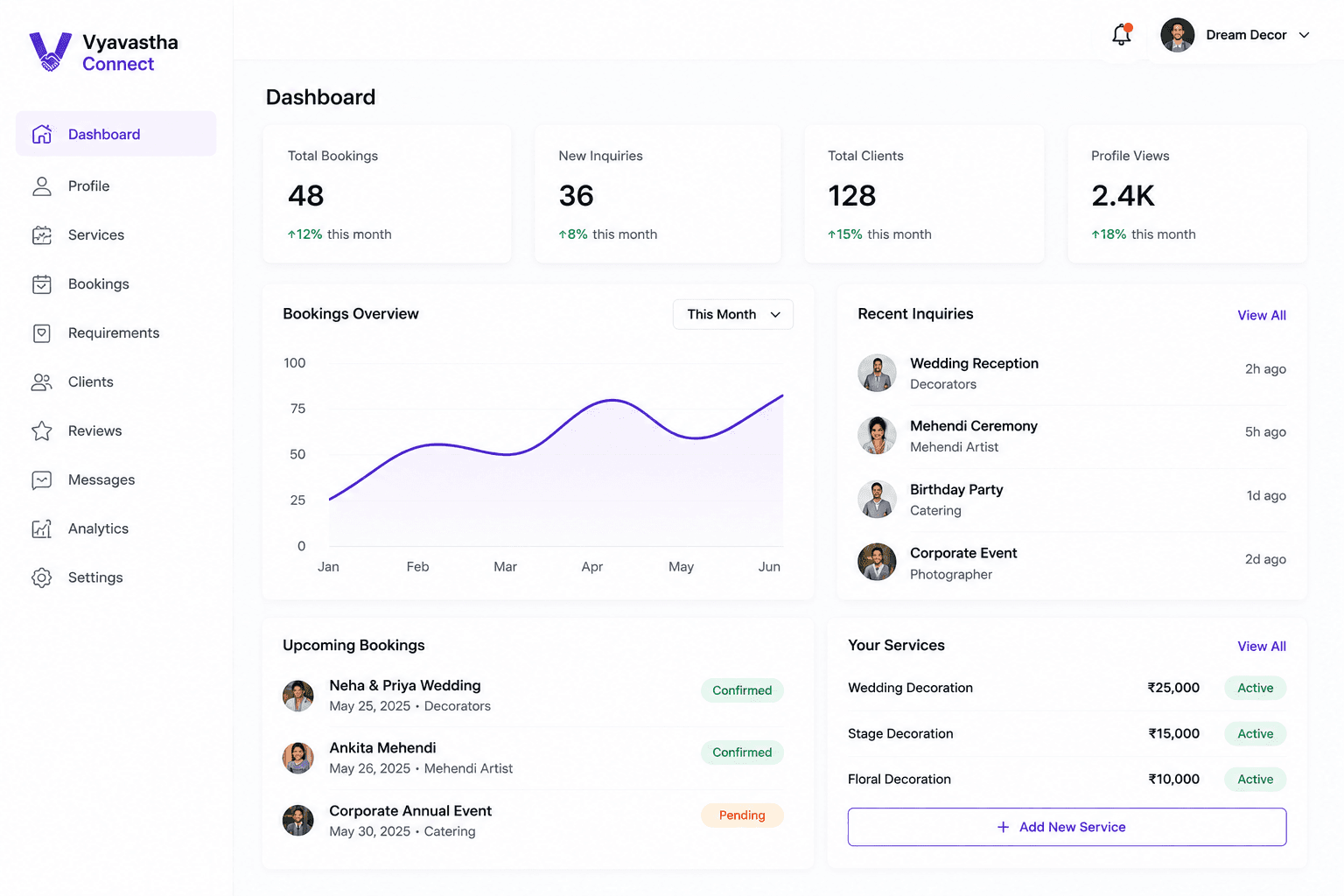Screen dimensions: 1344x896
Task: Open the notifications bell
Action: point(1122,34)
